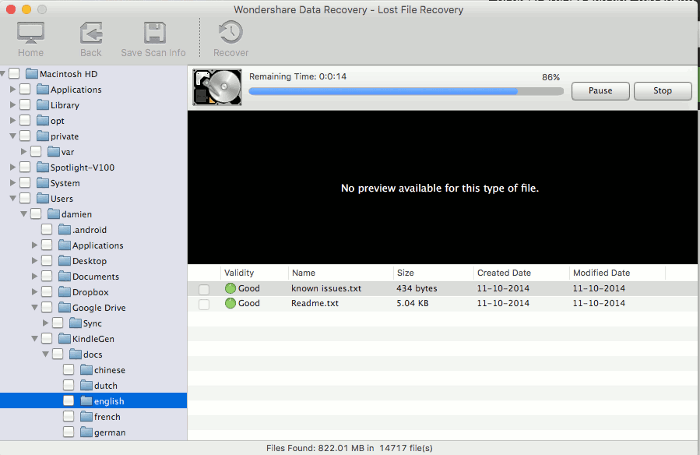Click the Dropbox folder icon
Screen dimensions: 700x455
(x=64, y=292)
